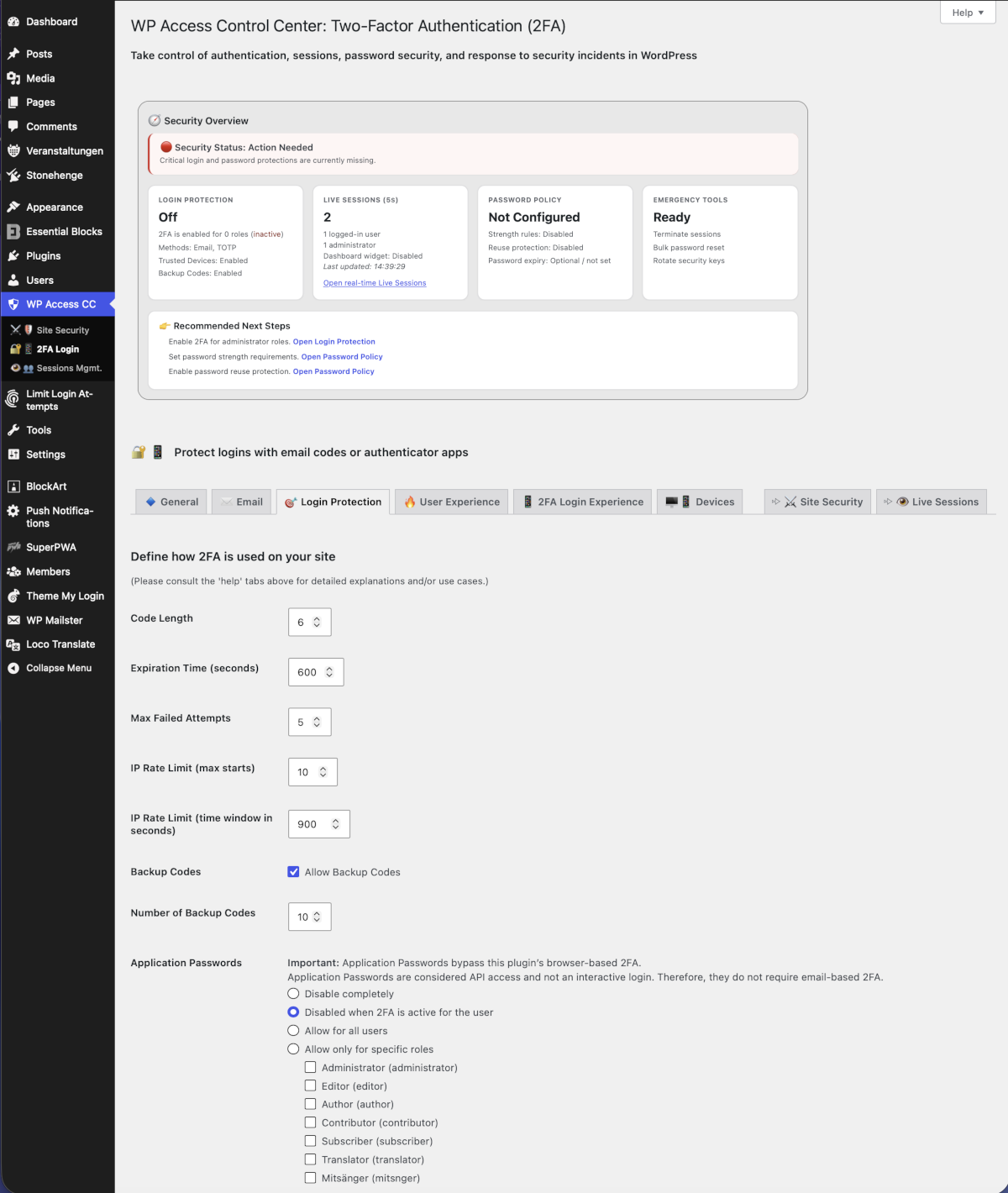Viewport: 1008px width, 1193px height.
Task: Adjust the Code Length stepper arrows
Action: (x=317, y=623)
